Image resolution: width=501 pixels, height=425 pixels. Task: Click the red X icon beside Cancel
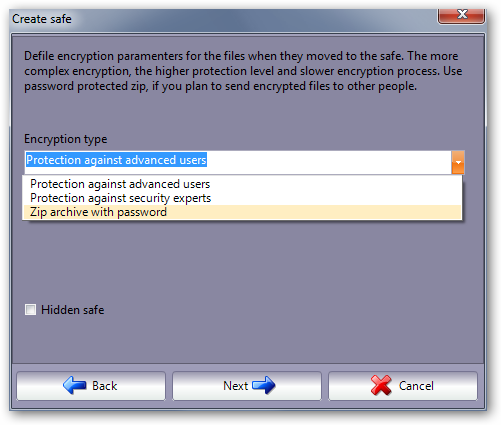(381, 385)
